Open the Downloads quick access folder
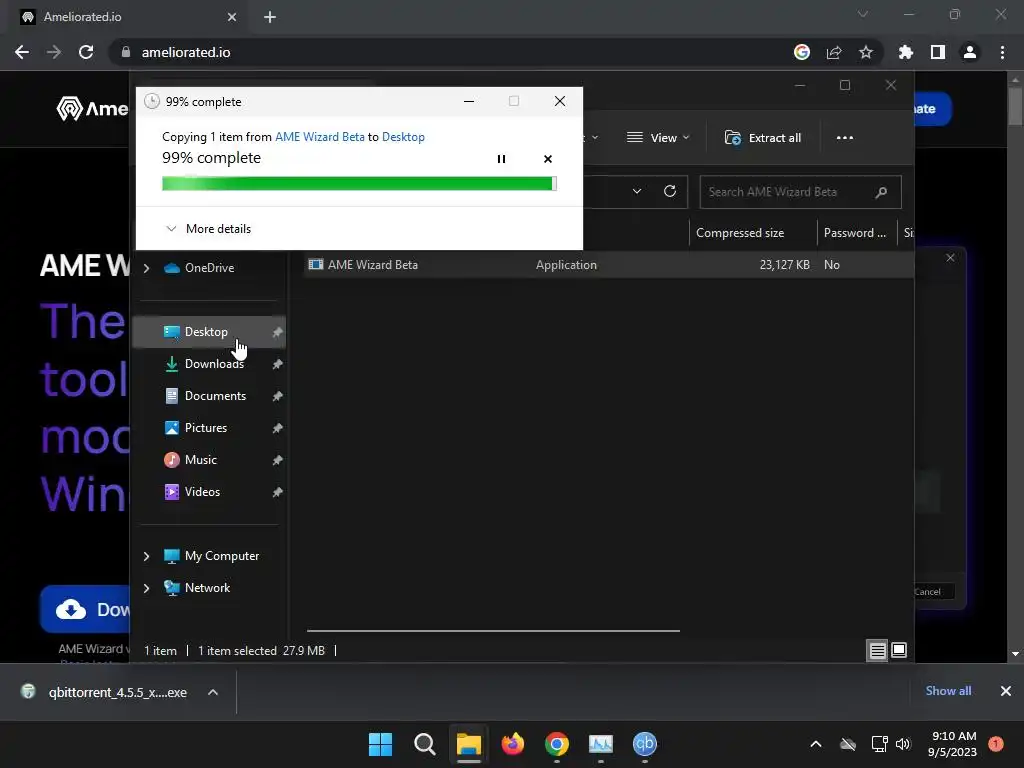The image size is (1024, 768). point(214,364)
